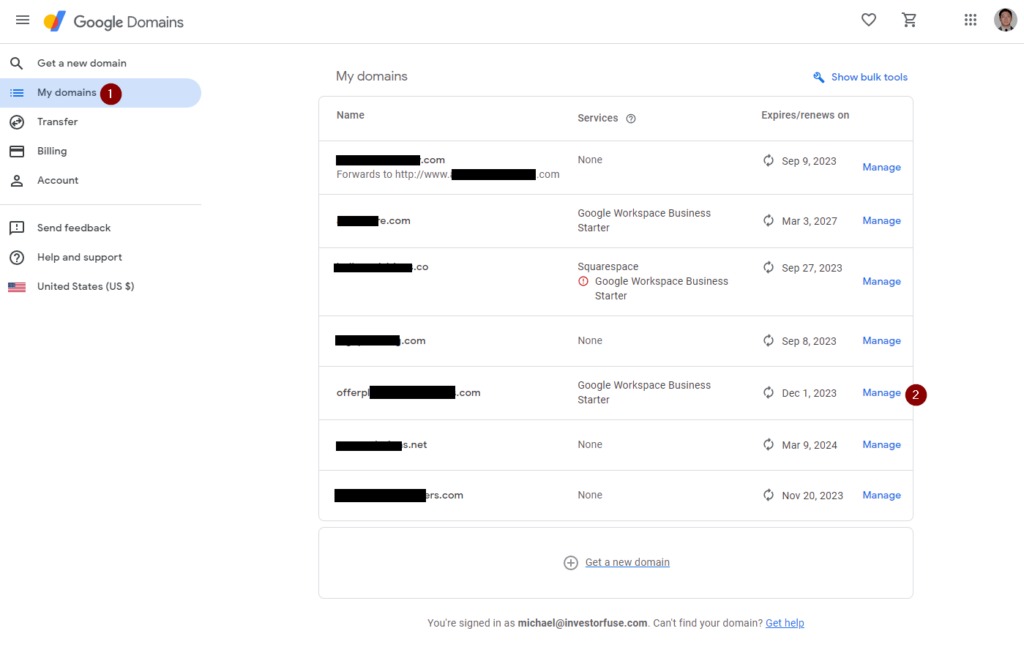The width and height of the screenshot is (1024, 661).
Task: Open the Billing section
Action: pos(52,152)
